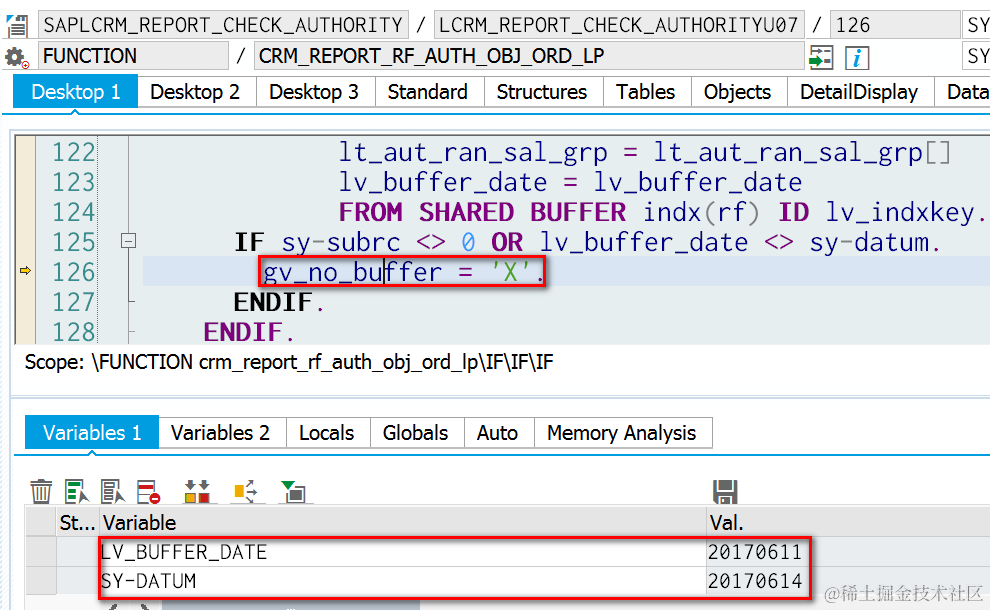The image size is (990, 610).
Task: Collapse the IF block at line 125
Action: 128,241
